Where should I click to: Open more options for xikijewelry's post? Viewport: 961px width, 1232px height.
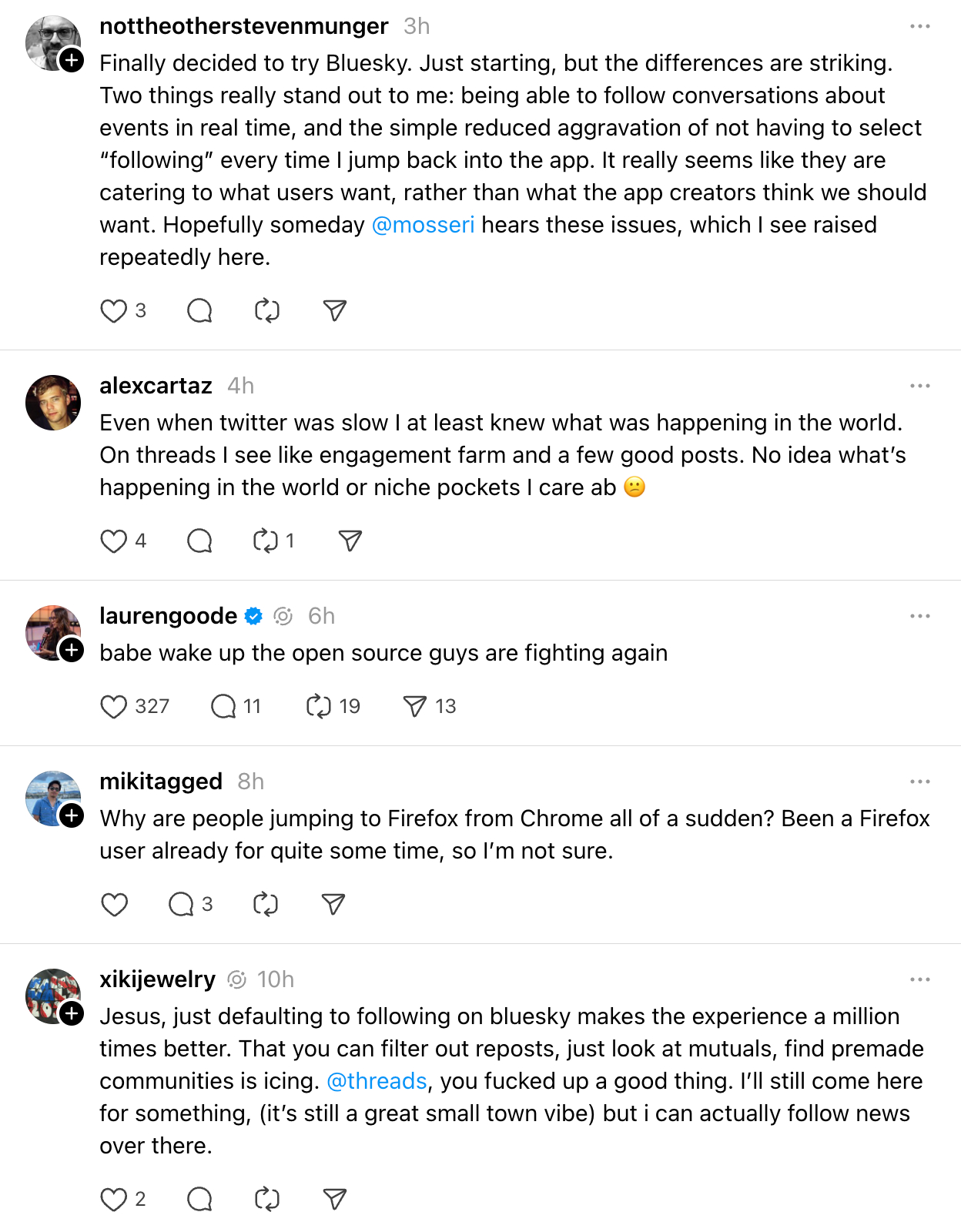click(x=919, y=979)
